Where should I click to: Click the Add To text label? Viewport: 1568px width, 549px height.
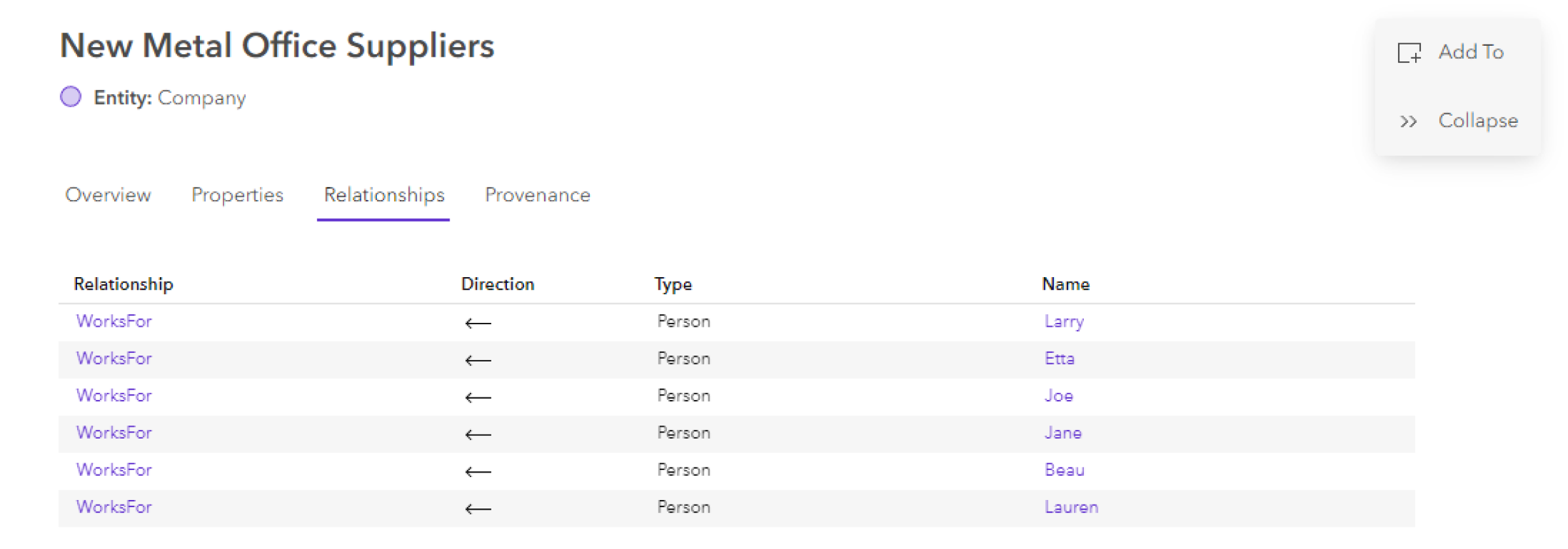coord(1471,52)
